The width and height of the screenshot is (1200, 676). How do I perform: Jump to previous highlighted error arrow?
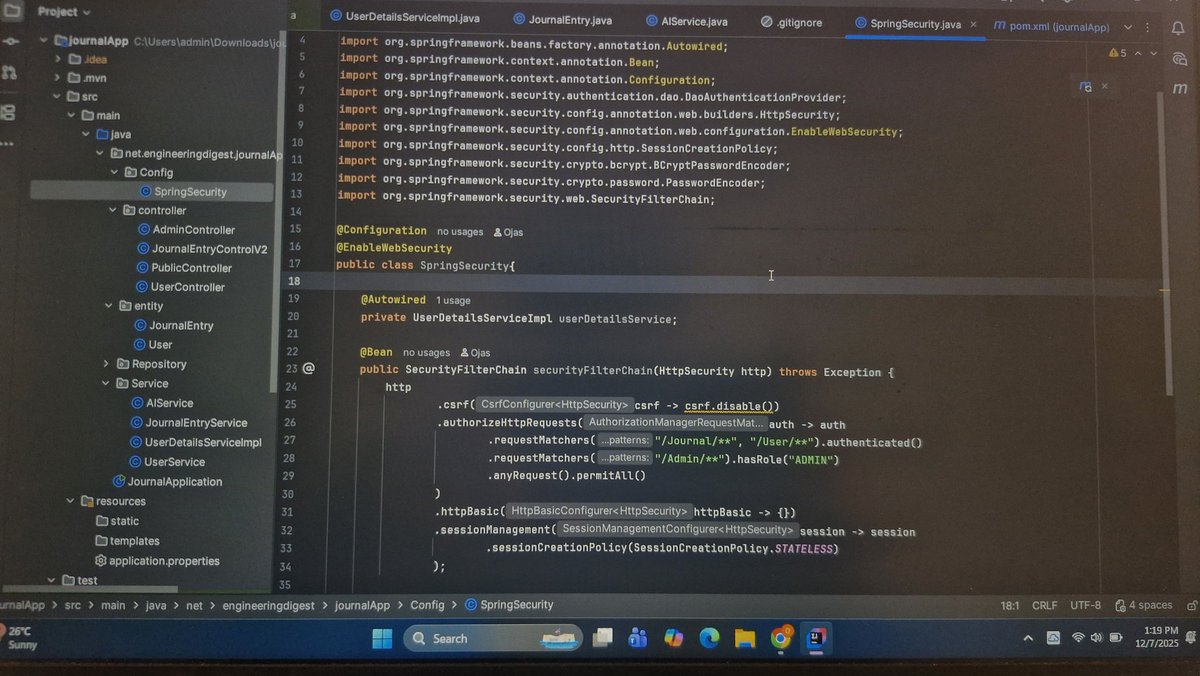click(1137, 53)
